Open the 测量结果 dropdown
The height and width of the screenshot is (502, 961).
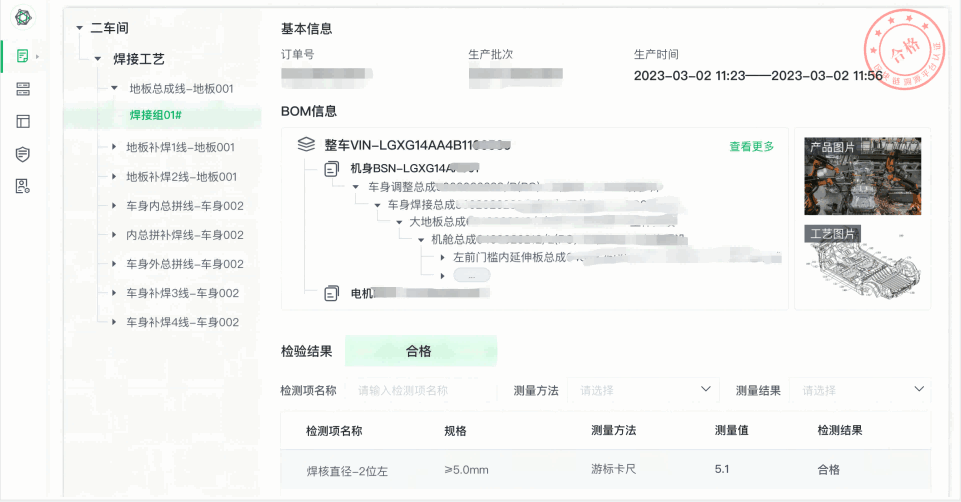[x=859, y=390]
